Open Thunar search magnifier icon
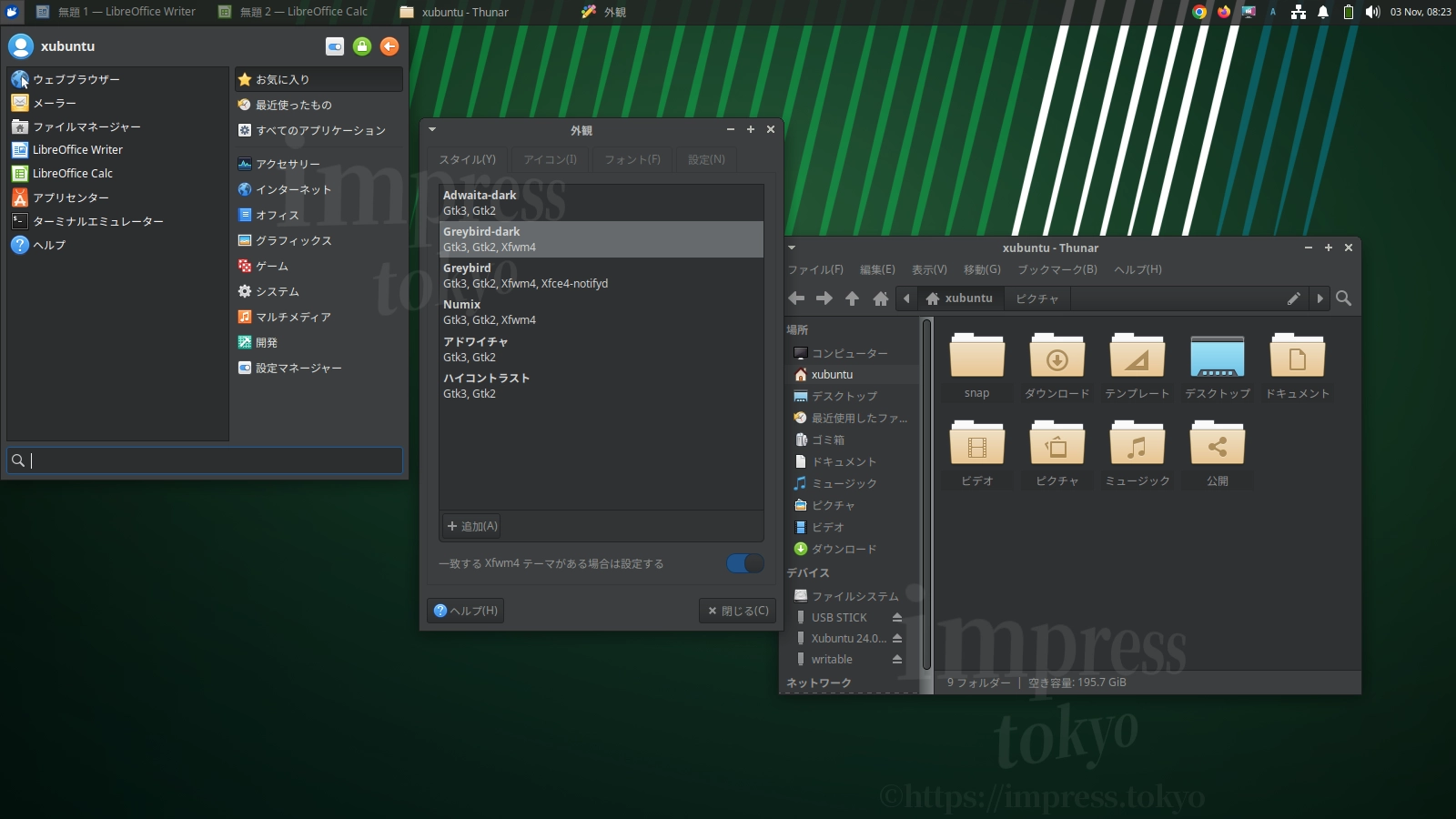 [1343, 298]
